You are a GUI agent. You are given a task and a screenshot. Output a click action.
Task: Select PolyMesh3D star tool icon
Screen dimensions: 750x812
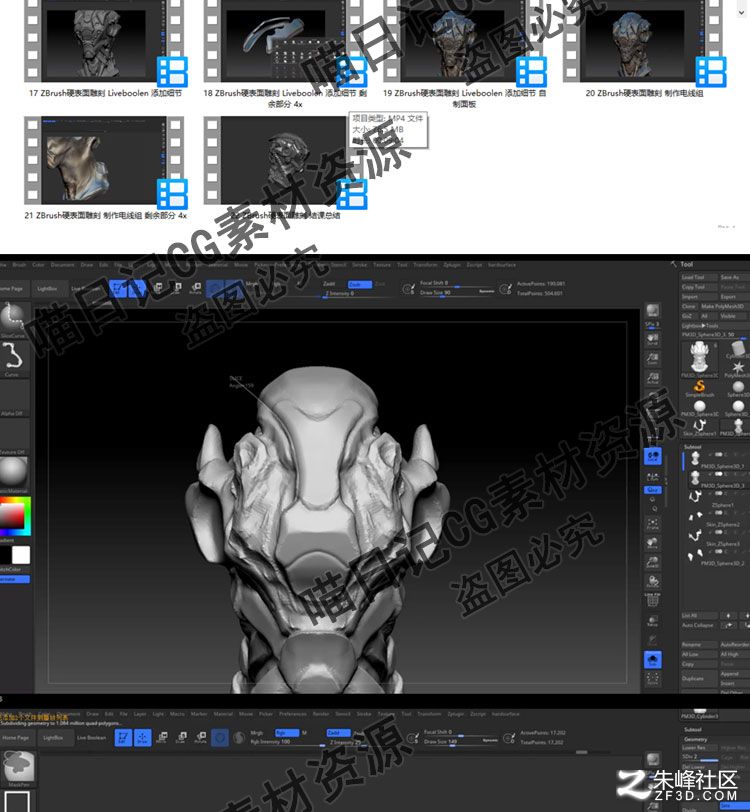click(738, 368)
